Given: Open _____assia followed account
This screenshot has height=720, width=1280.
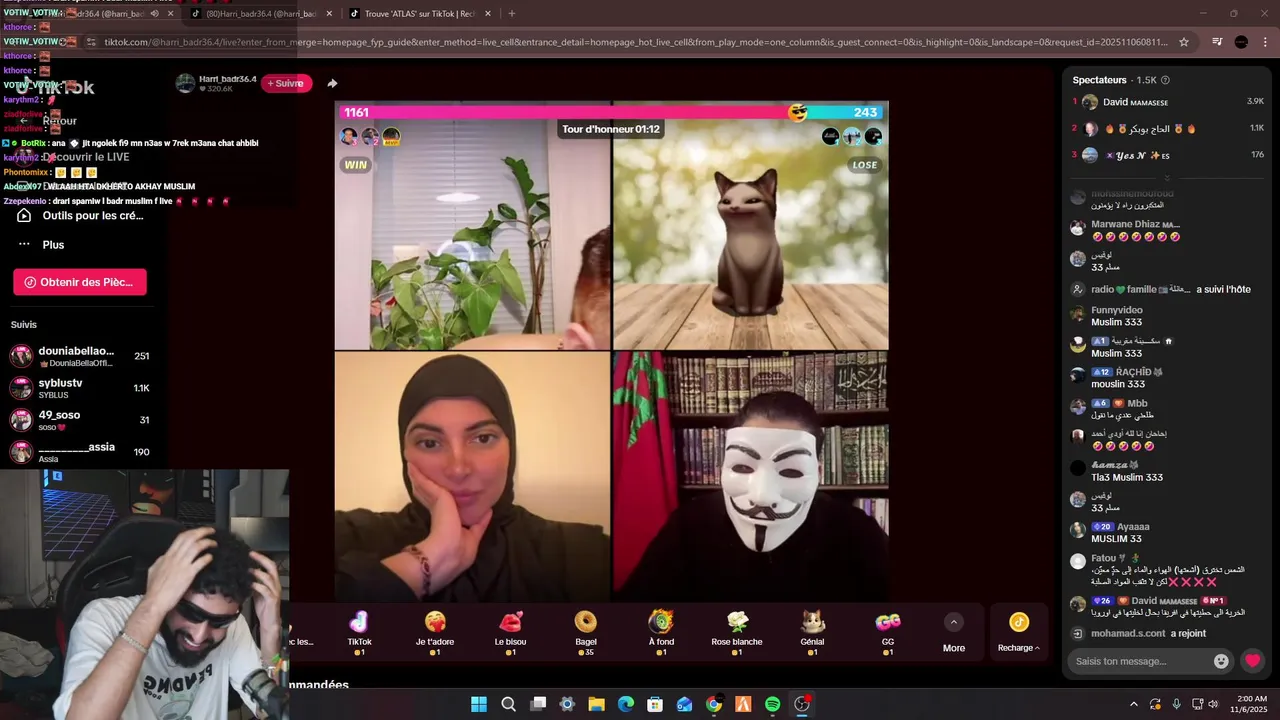Looking at the screenshot, I should tap(80, 452).
